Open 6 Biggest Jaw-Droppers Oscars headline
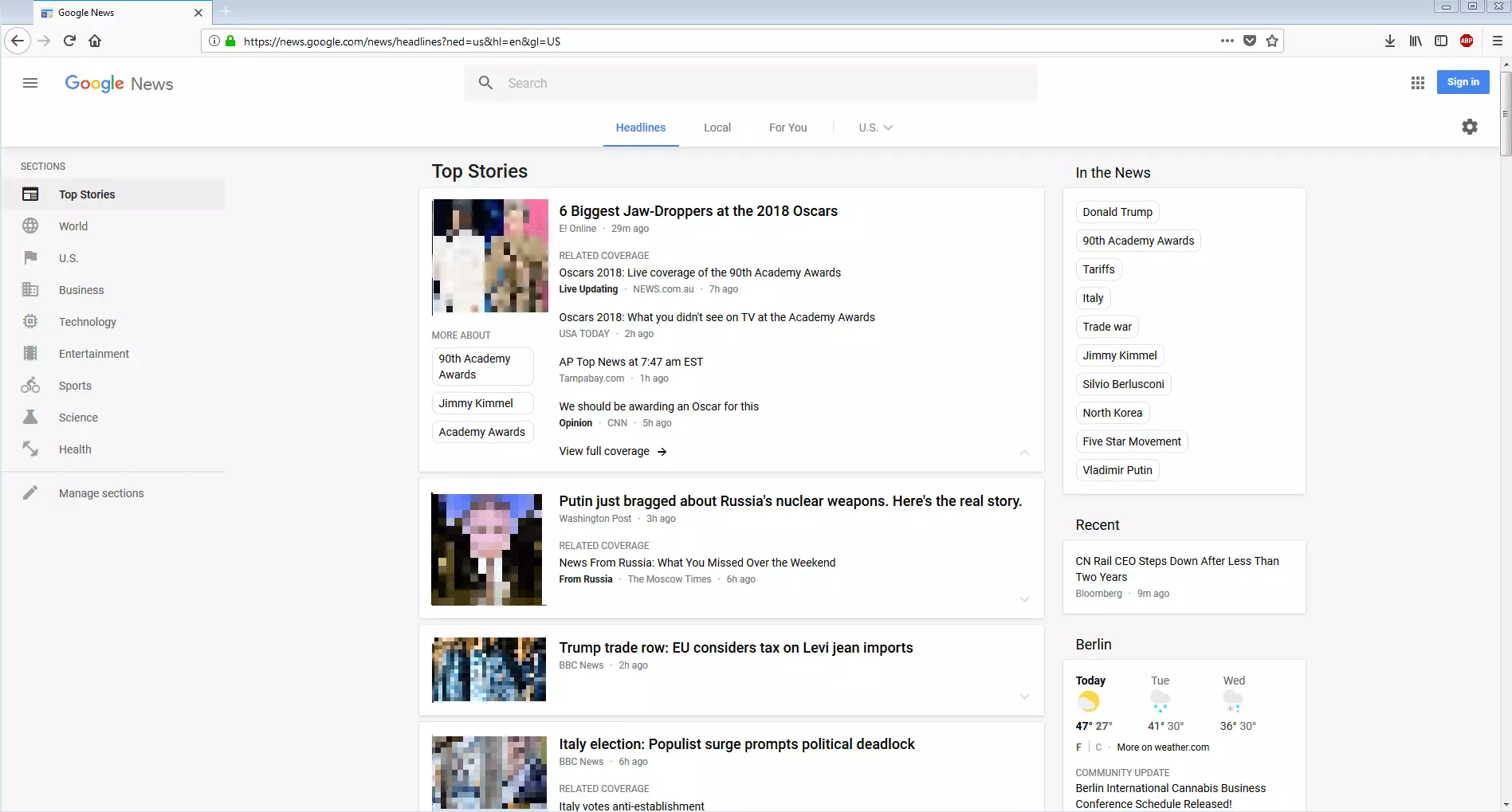1512x812 pixels. pyautogui.click(x=698, y=211)
